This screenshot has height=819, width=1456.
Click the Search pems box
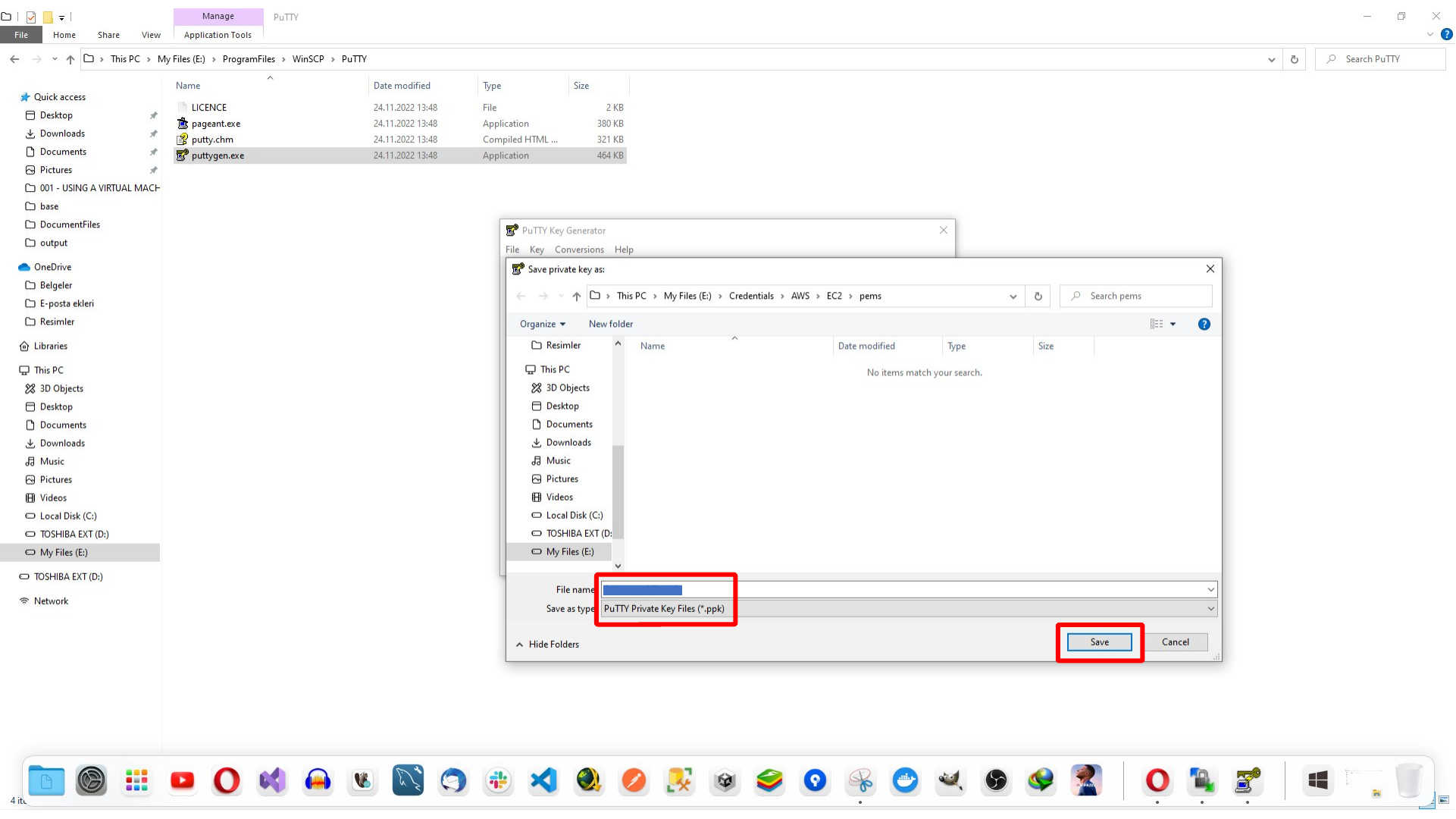(1137, 297)
